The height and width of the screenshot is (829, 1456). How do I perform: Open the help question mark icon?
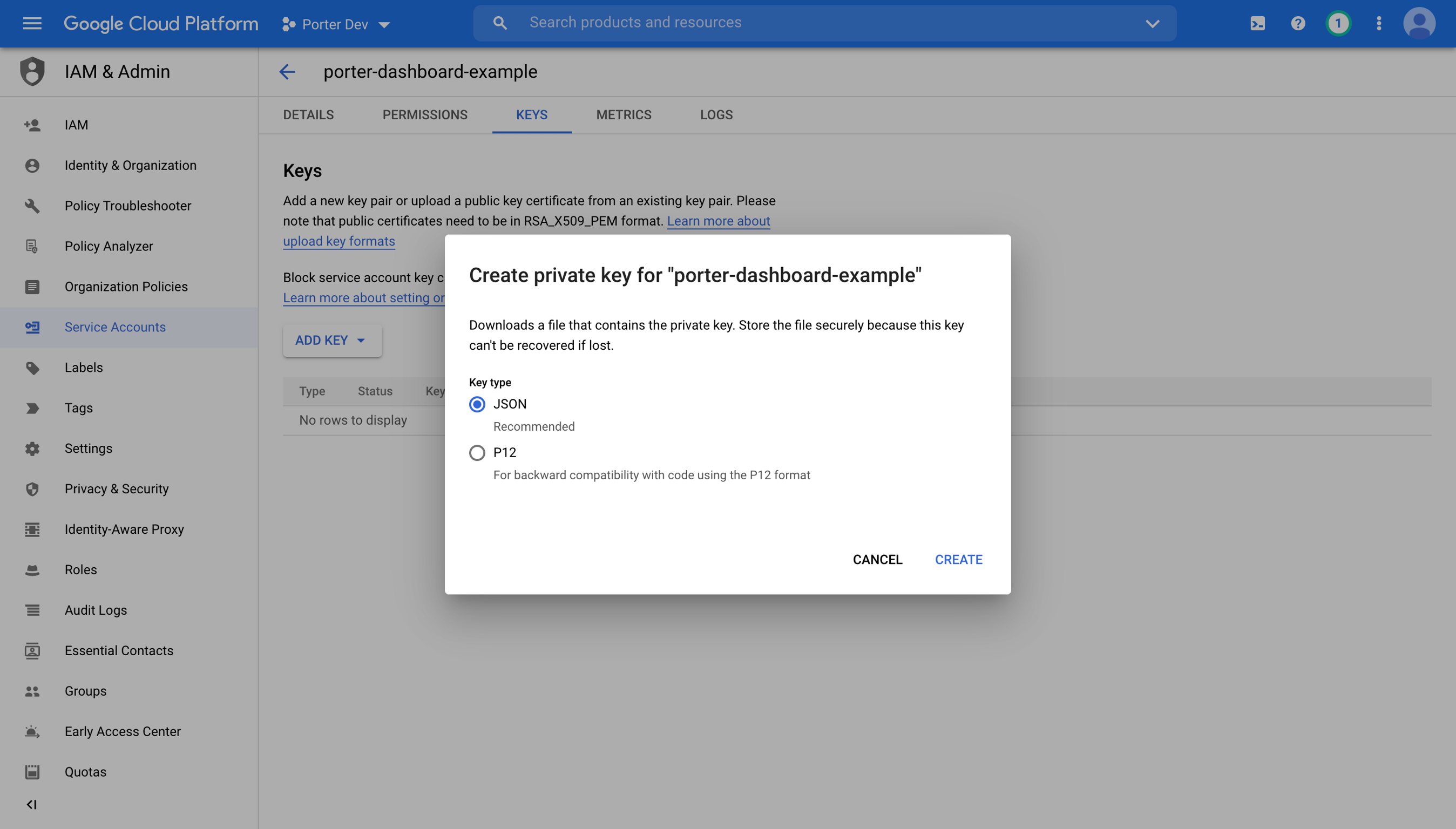[x=1298, y=23]
